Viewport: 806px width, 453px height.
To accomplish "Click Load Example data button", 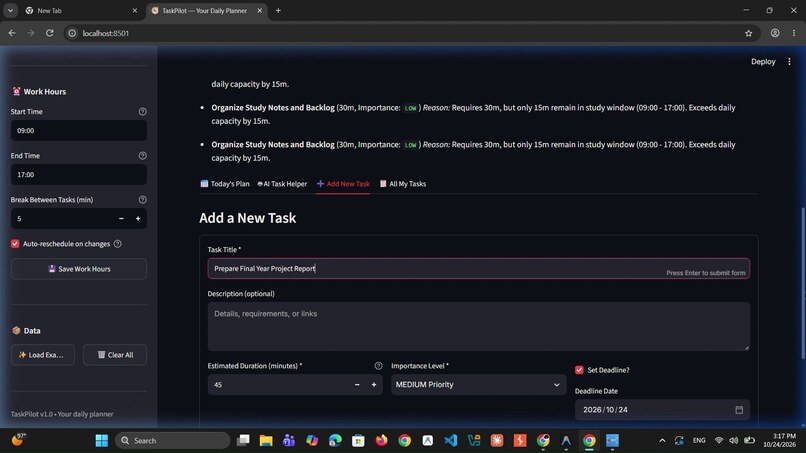I will [43, 355].
